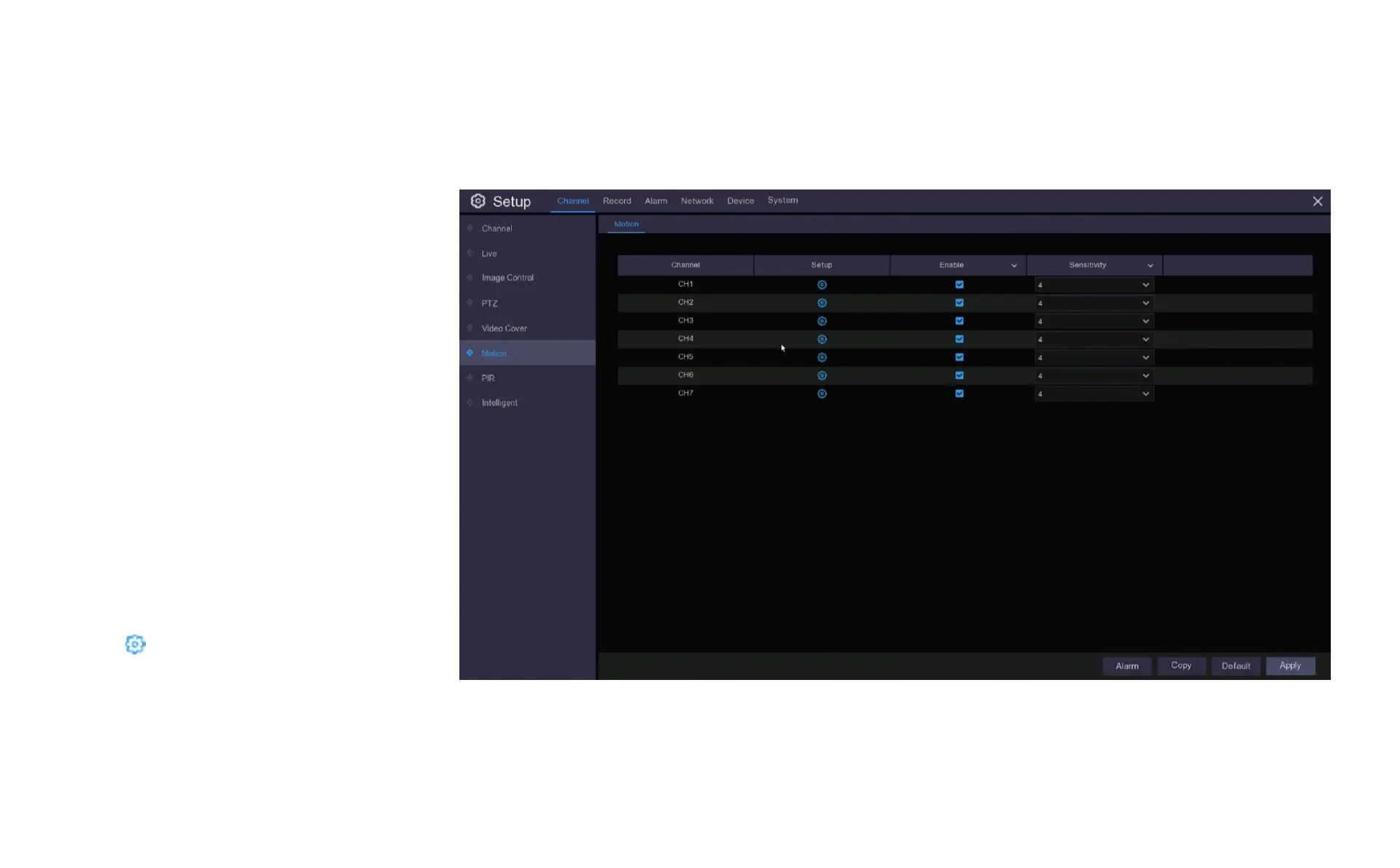Viewport: 1400px width, 868px height.
Task: Open motion setup gear for CH1
Action: 822,285
